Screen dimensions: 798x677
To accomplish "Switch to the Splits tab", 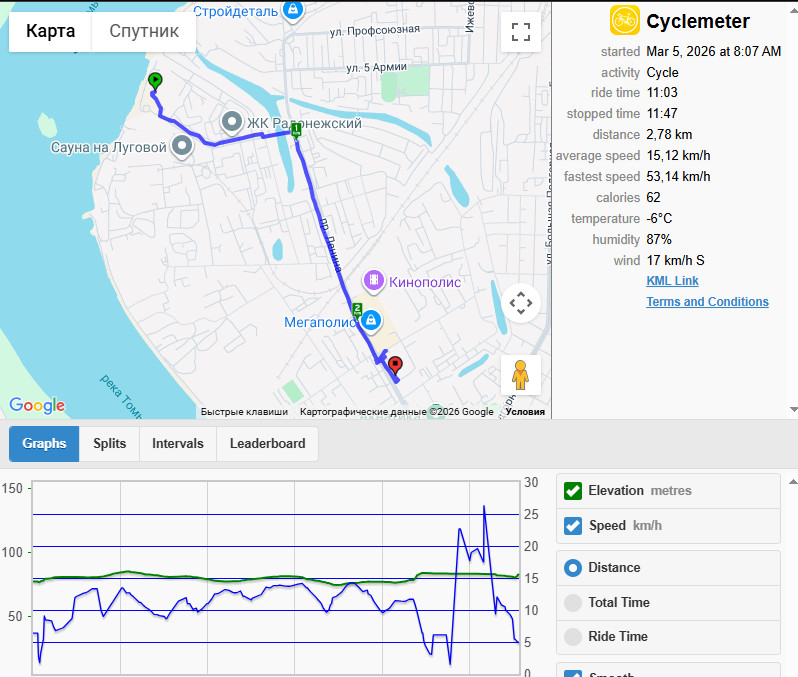I will pyautogui.click(x=109, y=443).
